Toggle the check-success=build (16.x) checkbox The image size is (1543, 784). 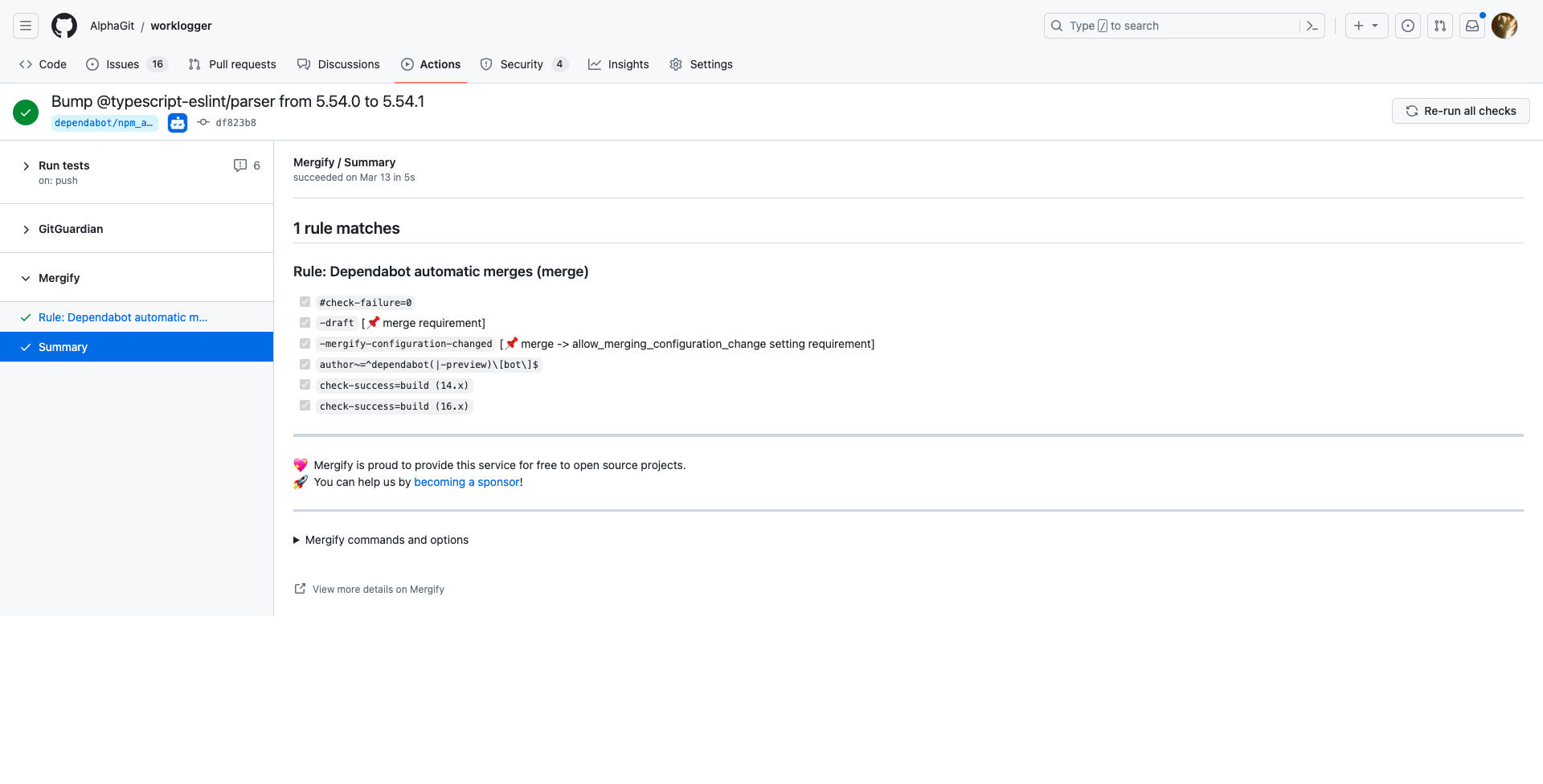[x=305, y=406]
